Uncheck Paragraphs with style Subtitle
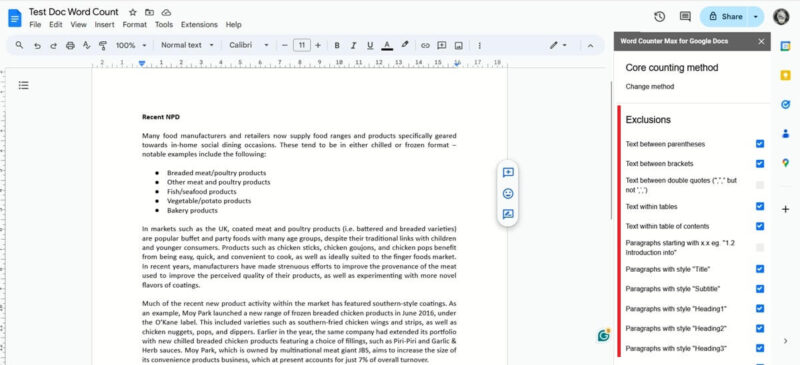 760,289
